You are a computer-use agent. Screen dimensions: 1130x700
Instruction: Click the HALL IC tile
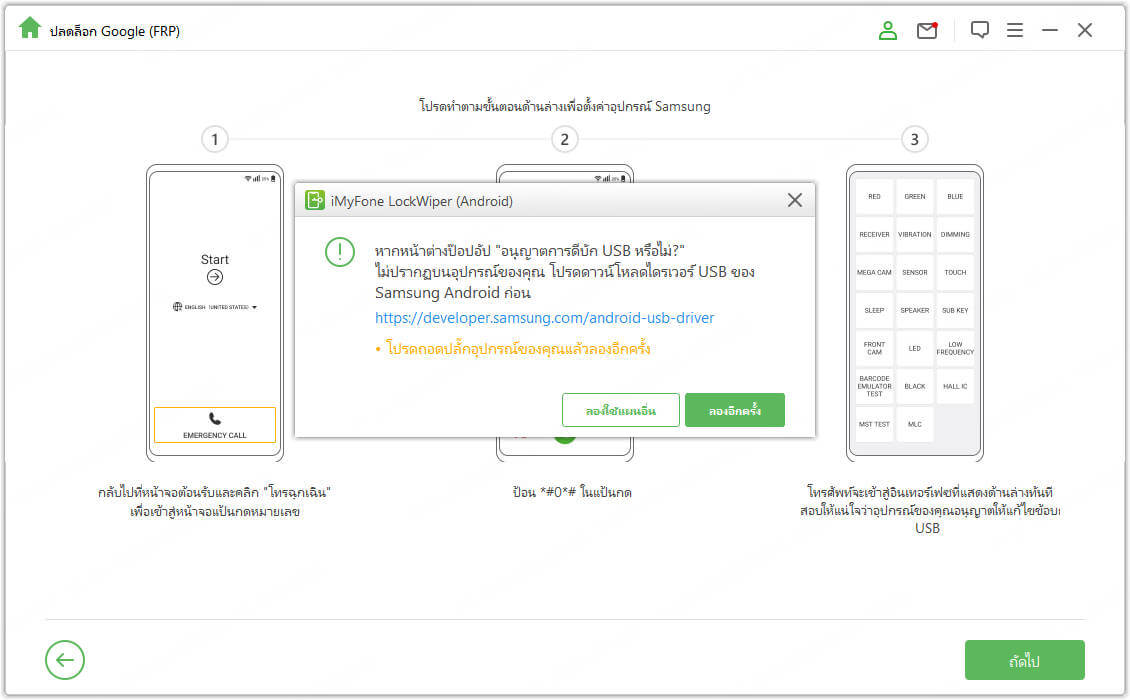955,386
